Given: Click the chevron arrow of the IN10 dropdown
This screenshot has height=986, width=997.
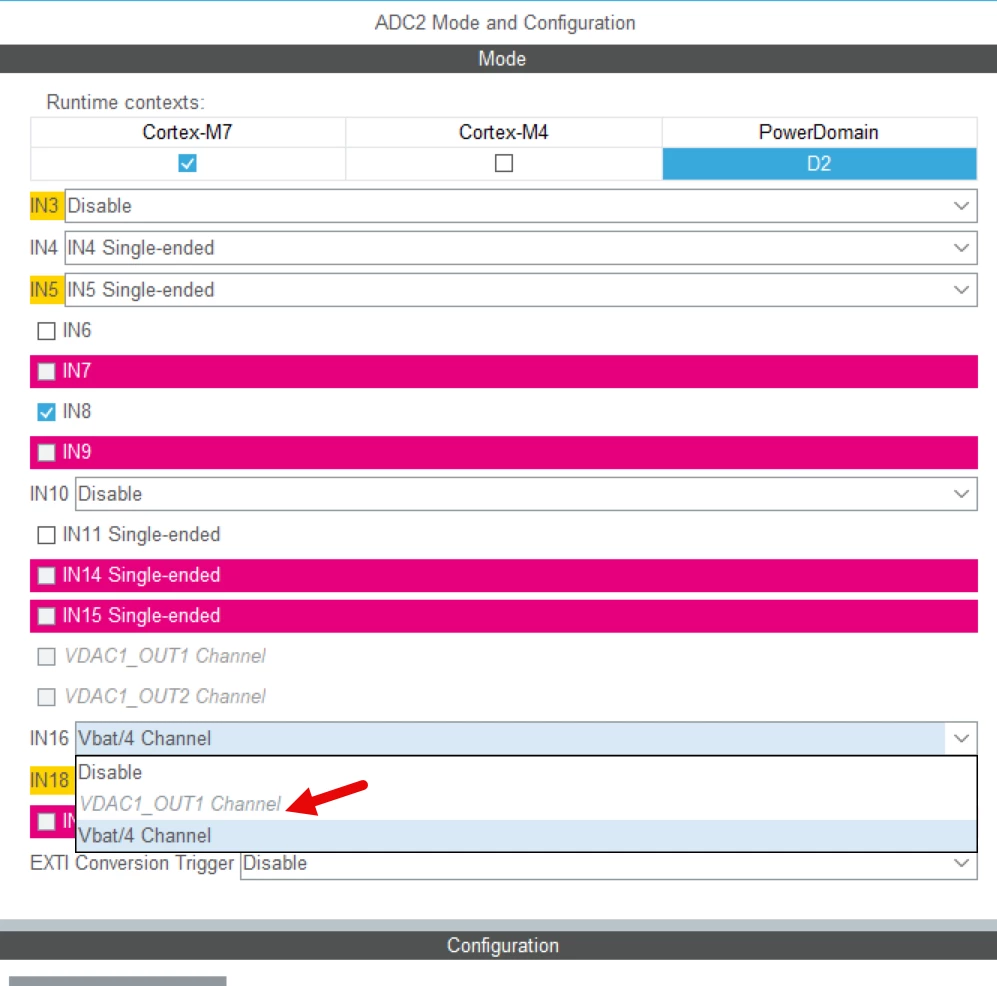Looking at the screenshot, I should [961, 494].
